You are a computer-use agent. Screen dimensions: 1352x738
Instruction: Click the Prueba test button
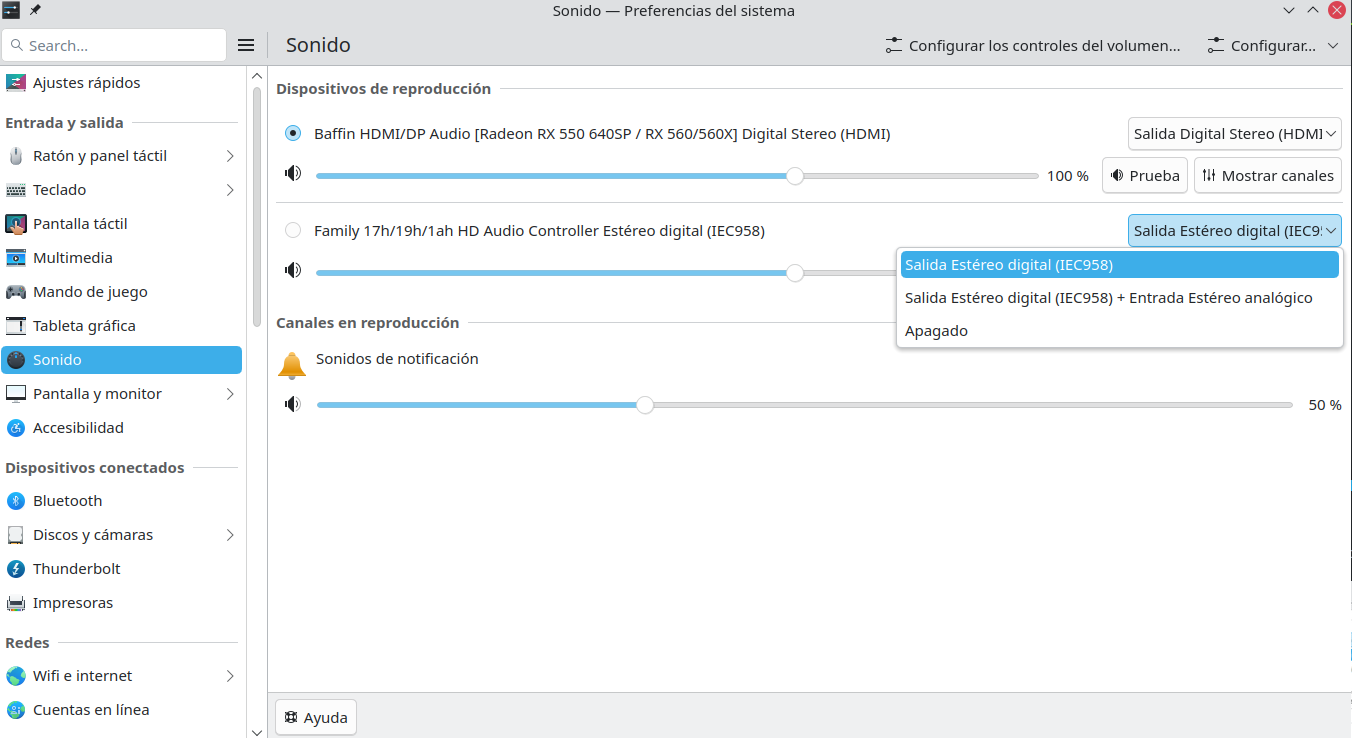coord(1144,175)
